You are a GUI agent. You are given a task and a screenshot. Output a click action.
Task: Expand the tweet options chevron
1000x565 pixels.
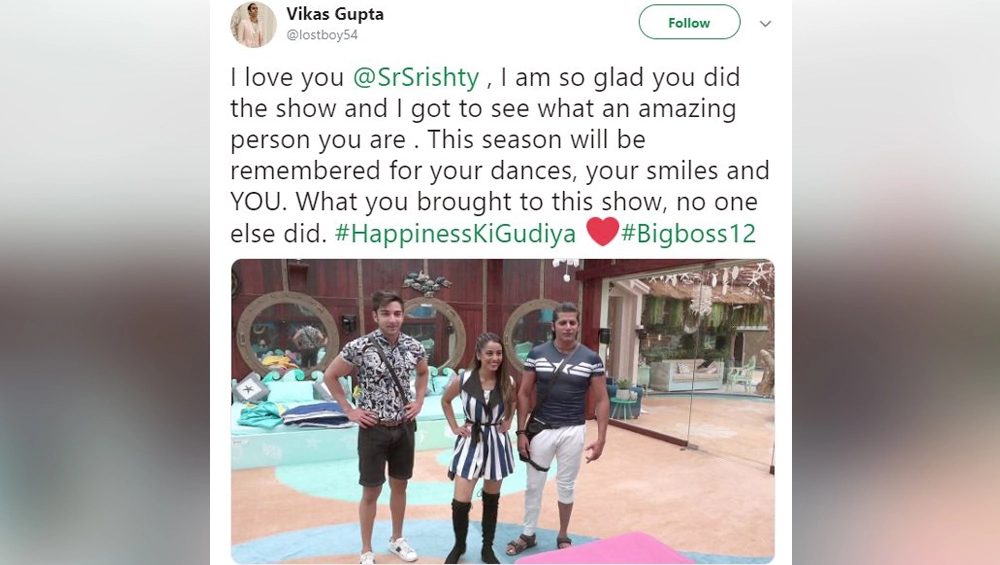click(765, 24)
